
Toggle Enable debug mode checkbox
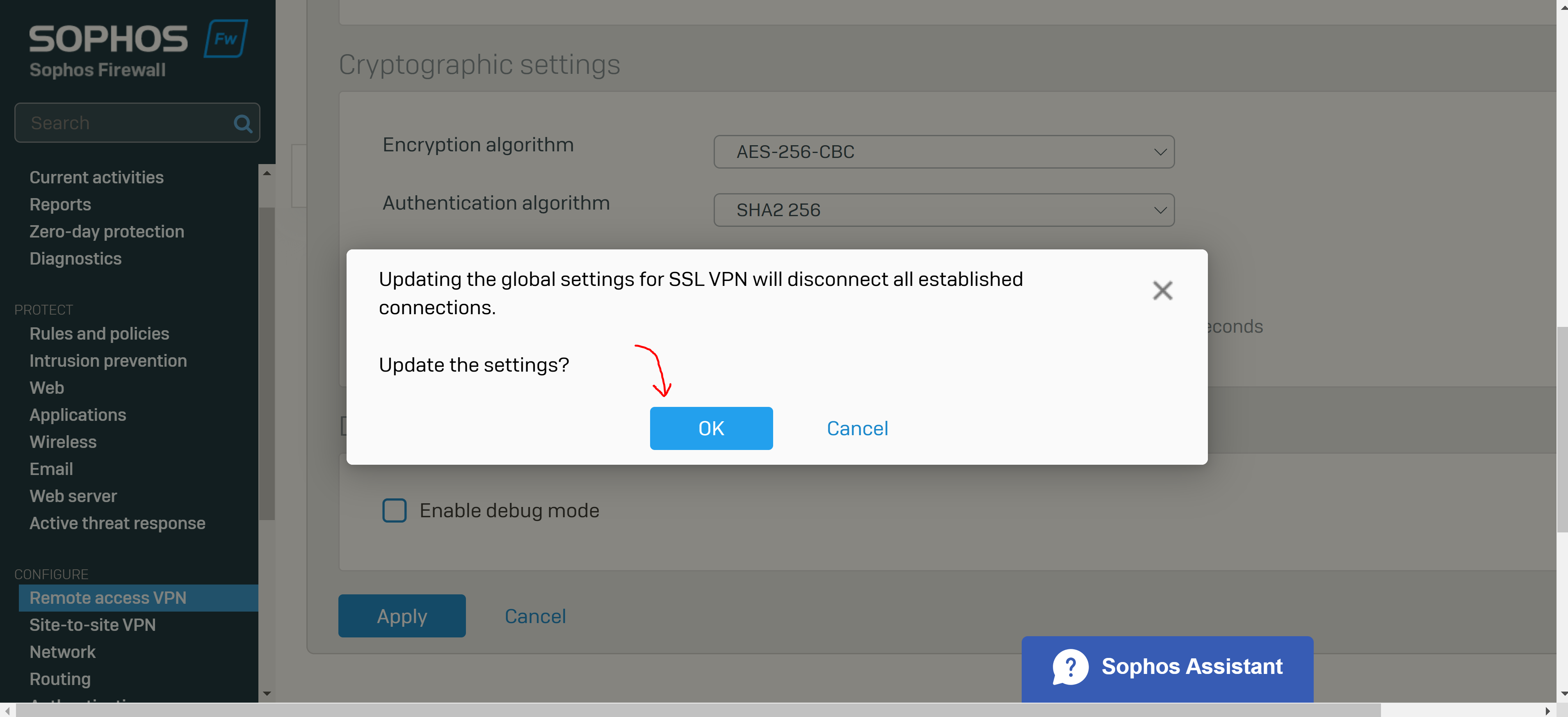click(x=395, y=511)
